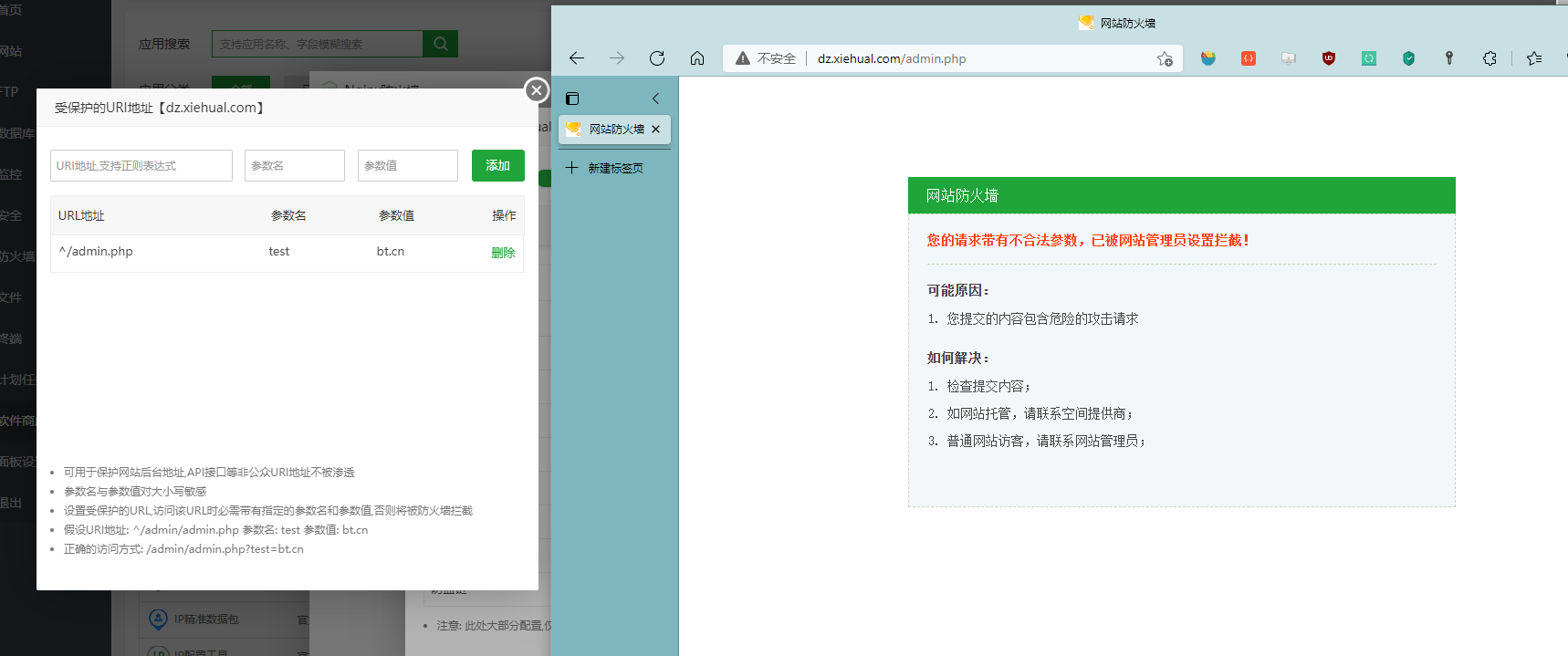
Task: Click the 操作 column header
Action: coord(504,215)
